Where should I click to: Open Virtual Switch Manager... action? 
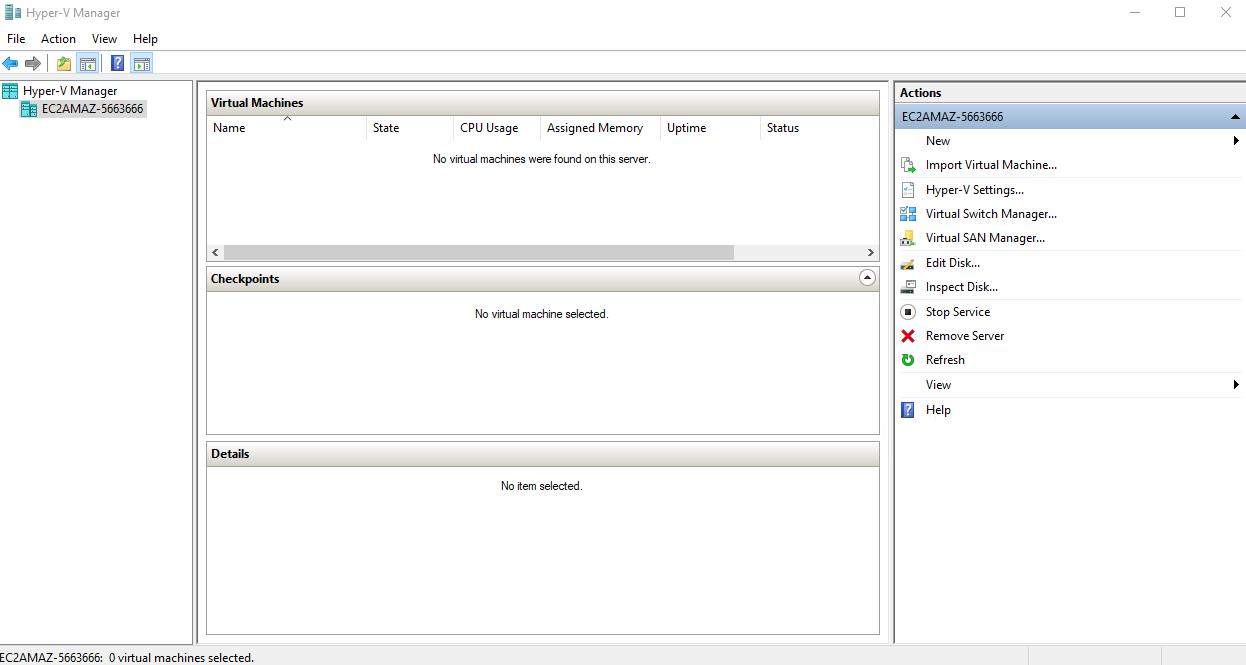point(991,214)
